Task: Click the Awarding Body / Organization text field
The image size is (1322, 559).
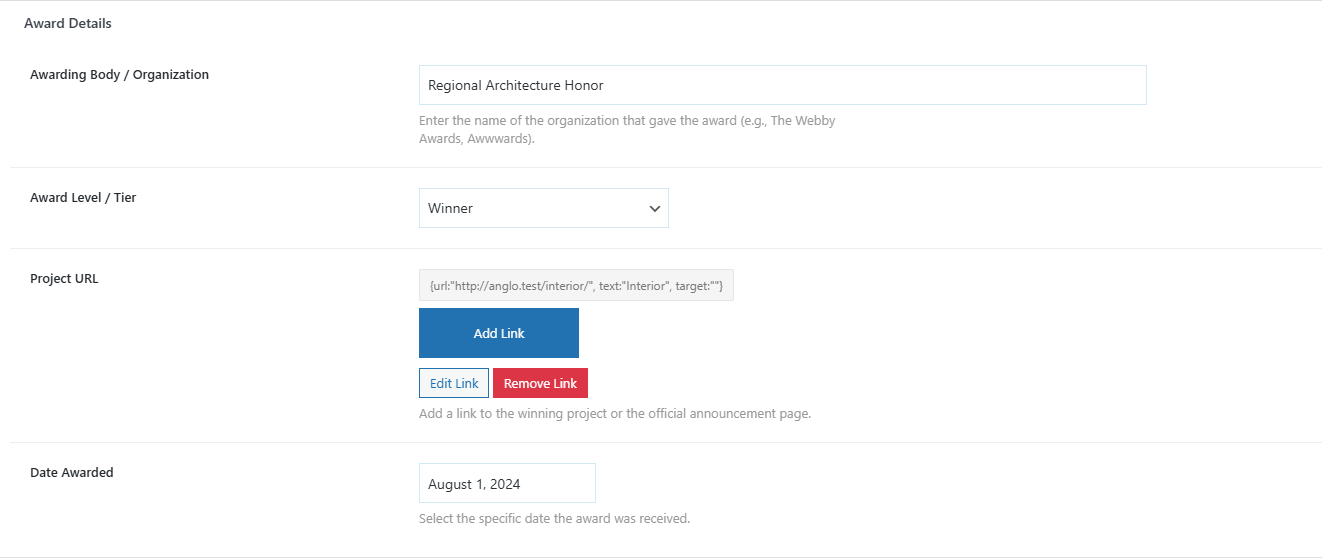Action: click(x=782, y=85)
